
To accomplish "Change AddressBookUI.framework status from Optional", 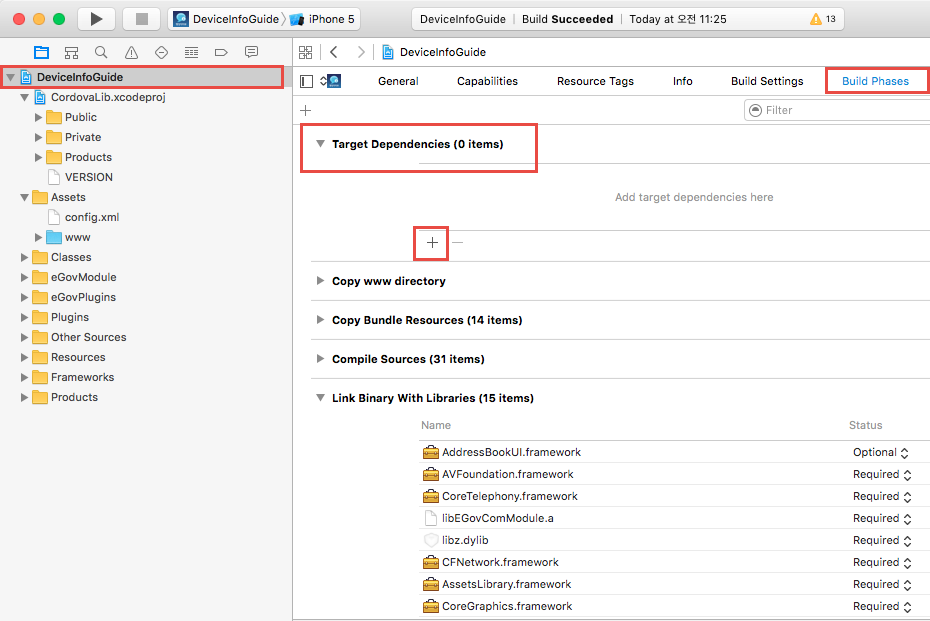I will coord(880,452).
